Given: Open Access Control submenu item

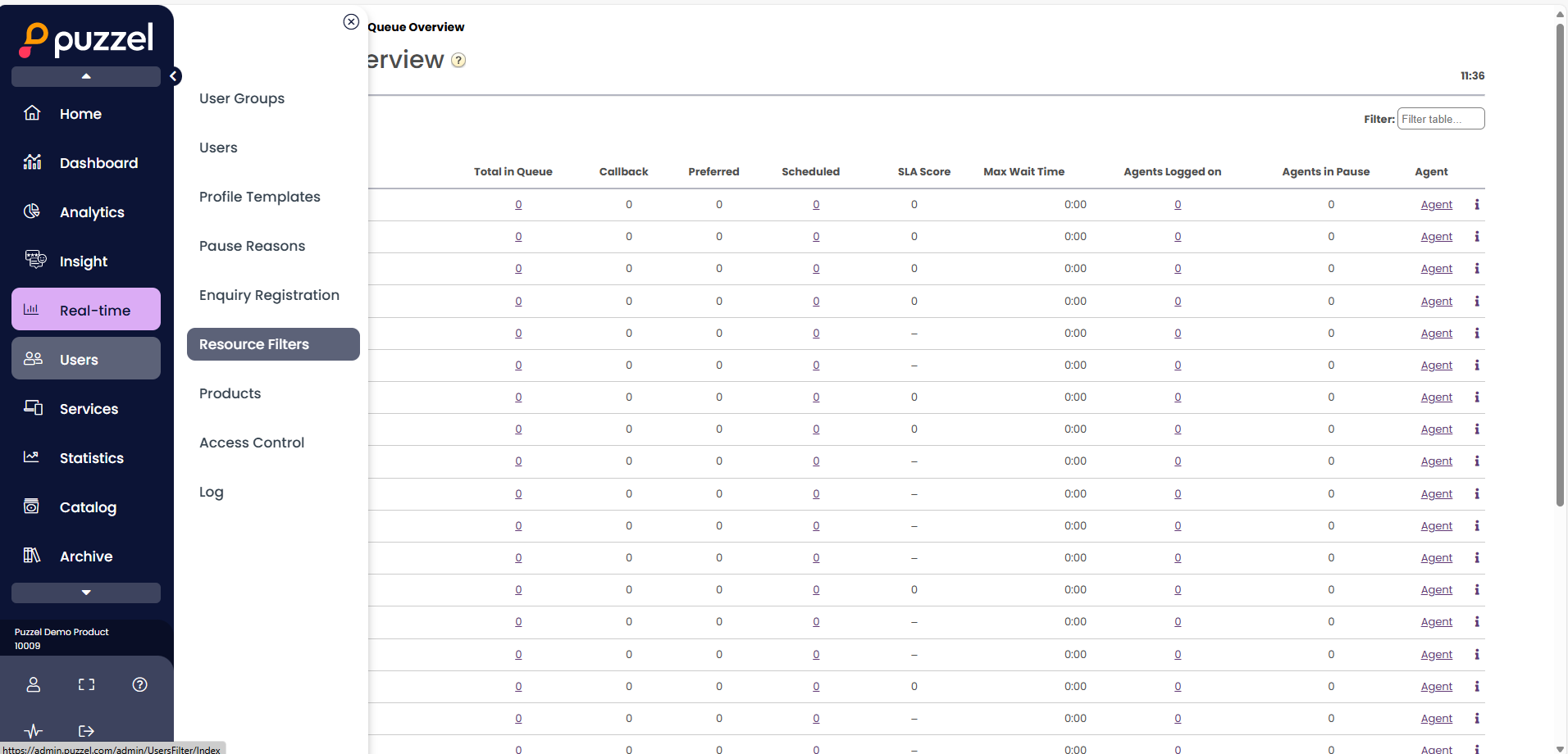Looking at the screenshot, I should pyautogui.click(x=252, y=443).
